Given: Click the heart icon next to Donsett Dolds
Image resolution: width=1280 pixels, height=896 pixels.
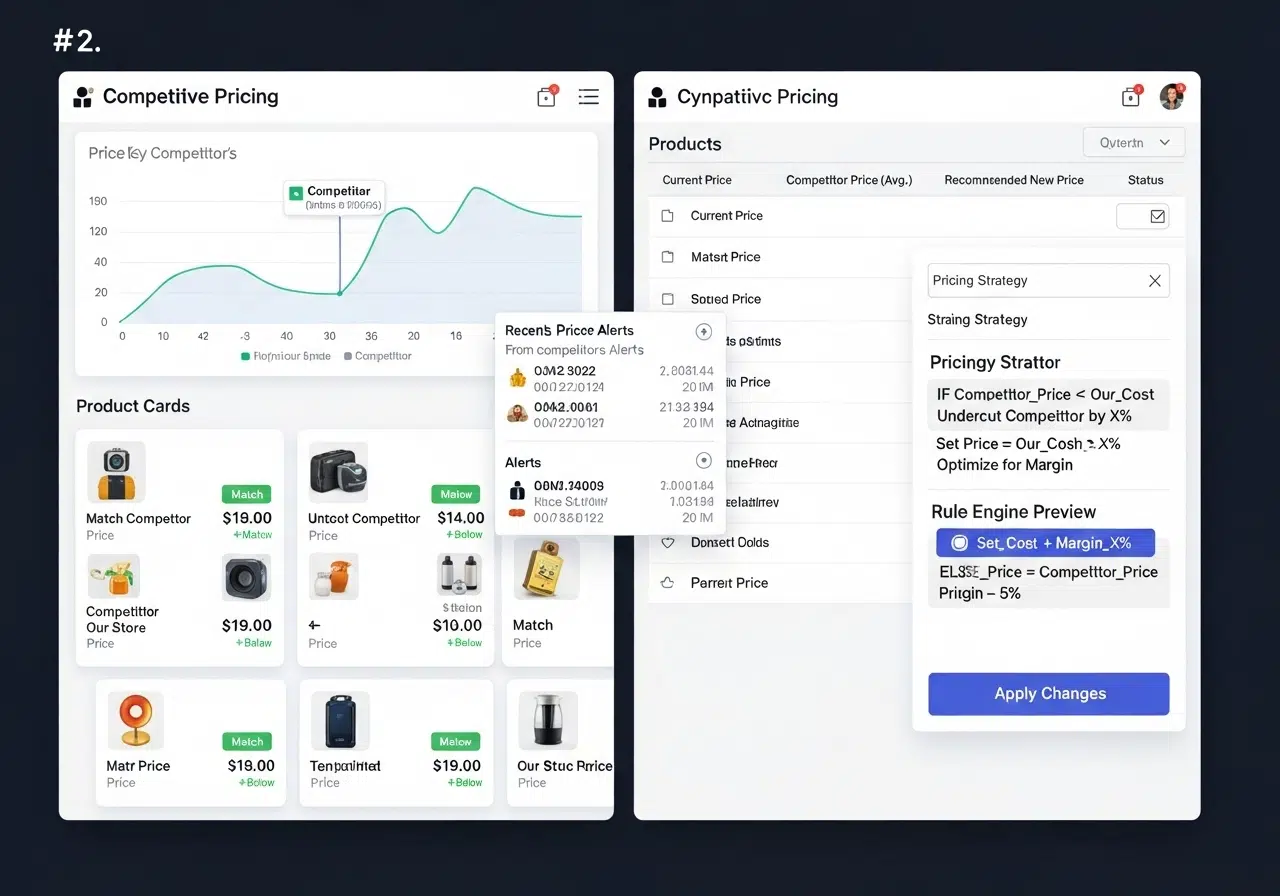Looking at the screenshot, I should 668,543.
